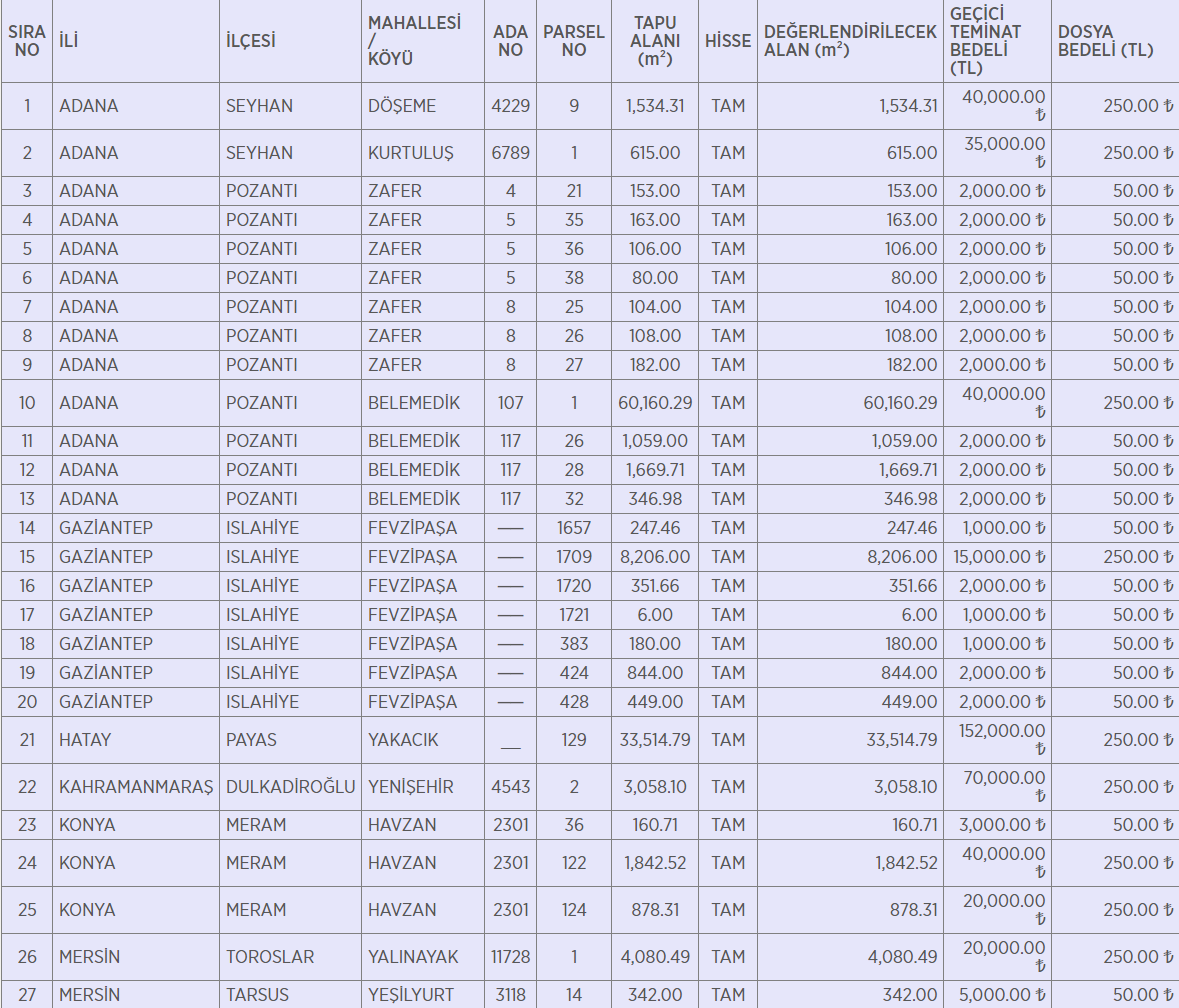Select the TAPU ALANI column header
The image size is (1179, 1008).
pyautogui.click(x=655, y=41)
